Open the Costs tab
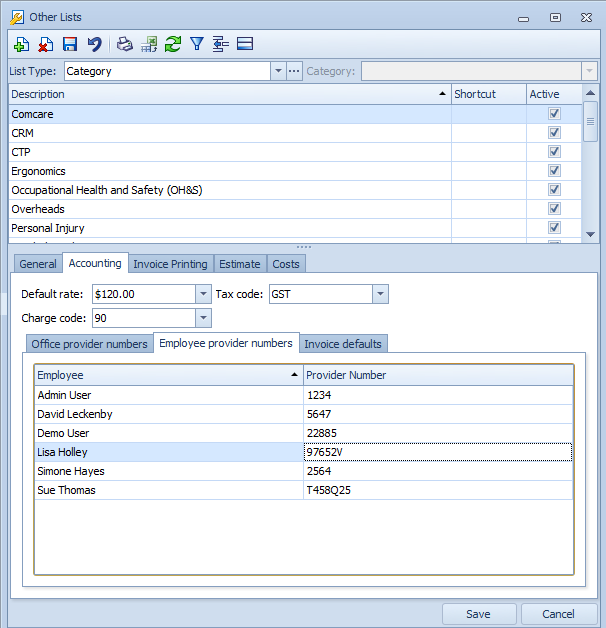 coord(286,264)
